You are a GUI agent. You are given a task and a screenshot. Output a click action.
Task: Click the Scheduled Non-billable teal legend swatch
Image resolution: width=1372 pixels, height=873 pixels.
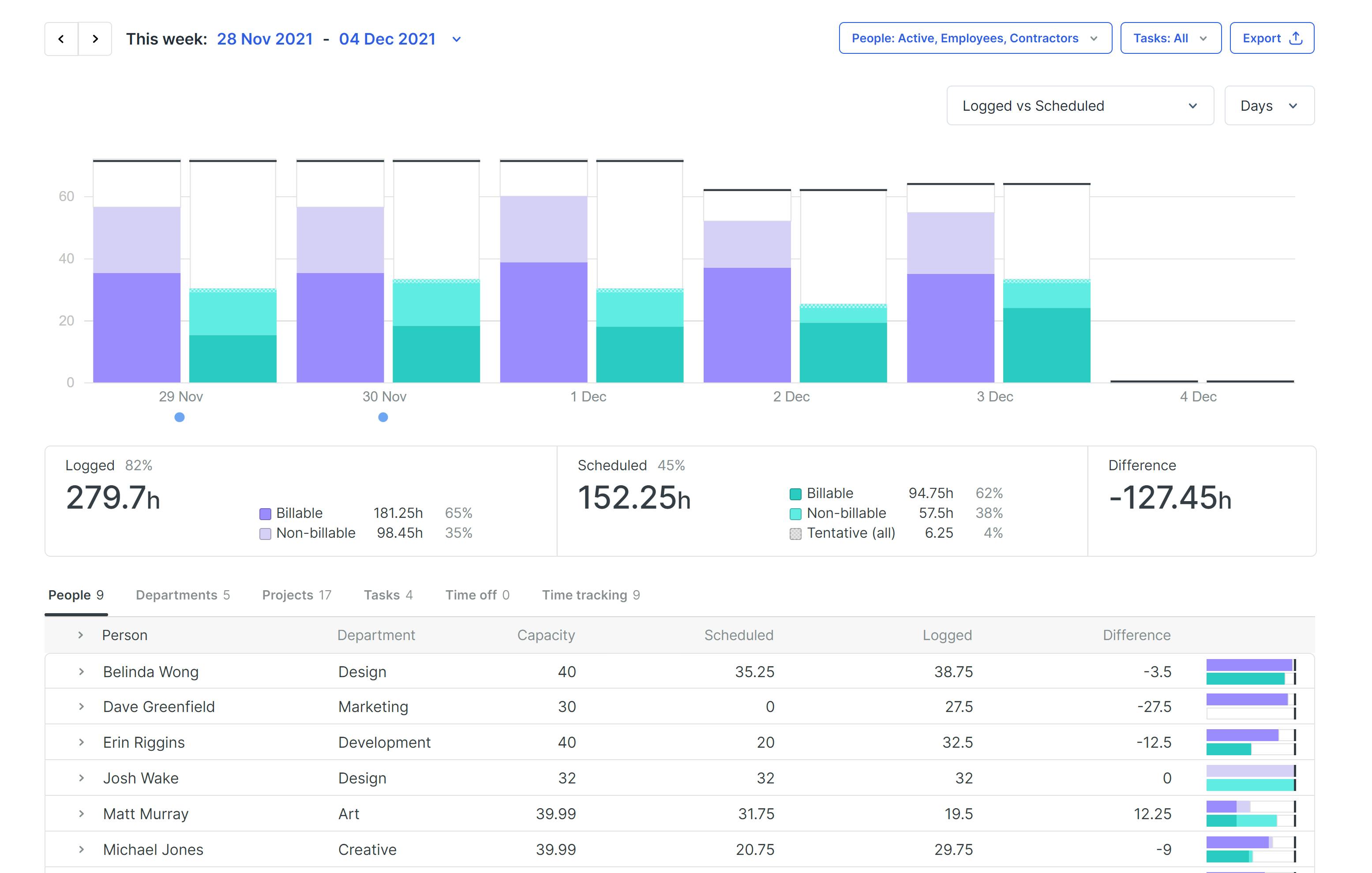(x=795, y=514)
